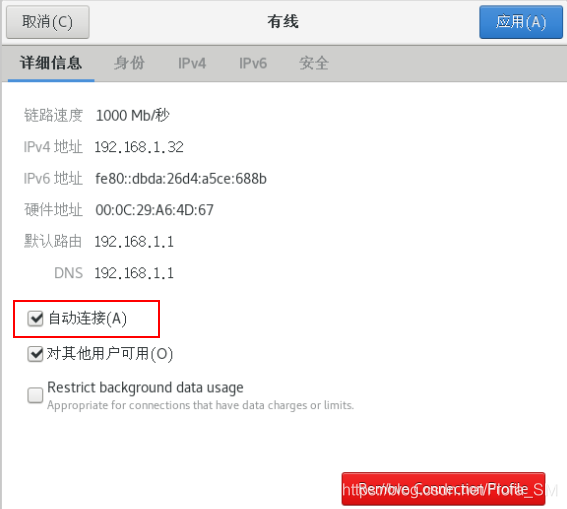Apply the wired connection settings
Viewport: 567px width, 509px height.
[x=521, y=22]
